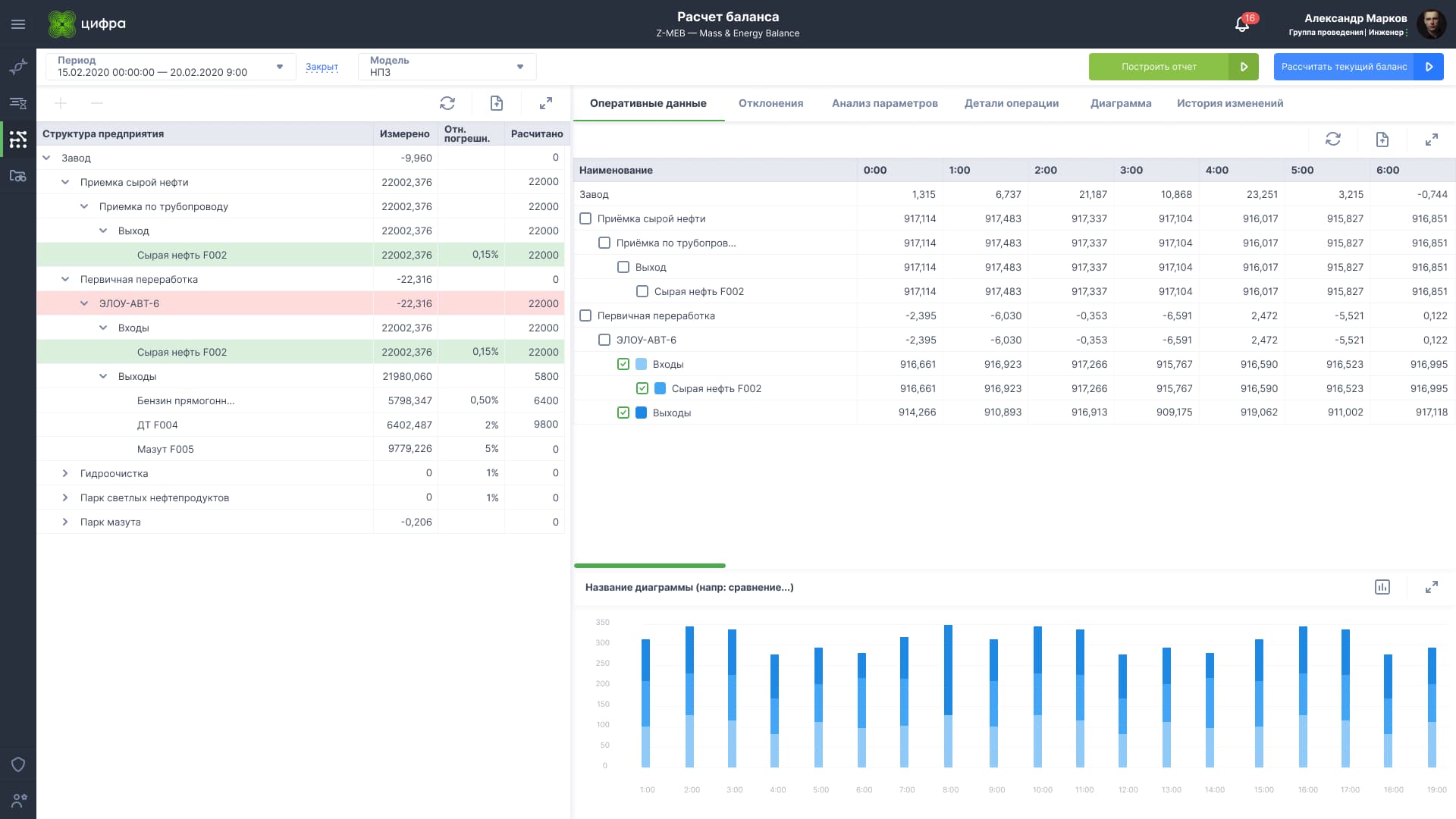Refresh the enterprise structure tree panel

[x=447, y=103]
